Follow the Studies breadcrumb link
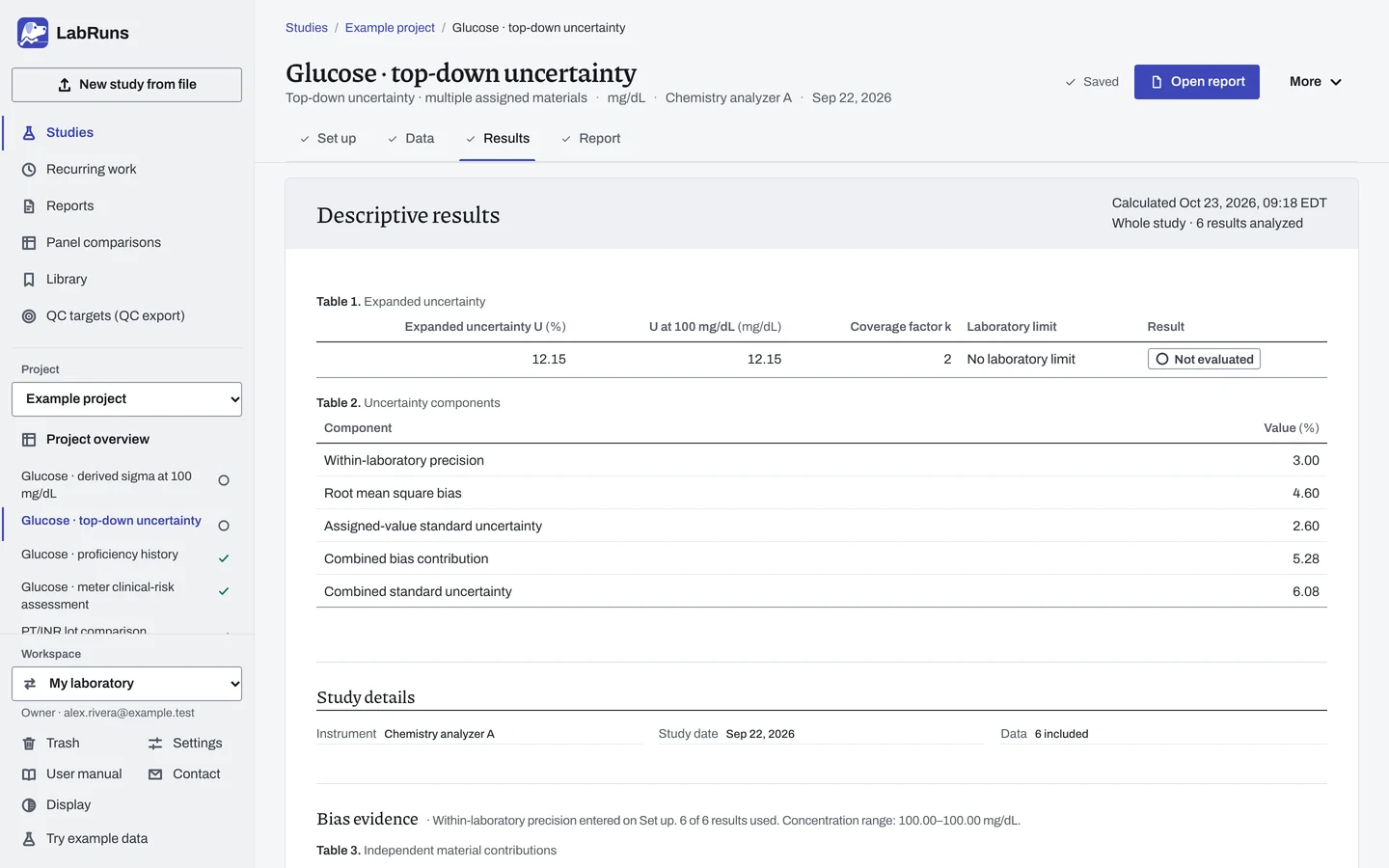1389x868 pixels. pos(307,28)
